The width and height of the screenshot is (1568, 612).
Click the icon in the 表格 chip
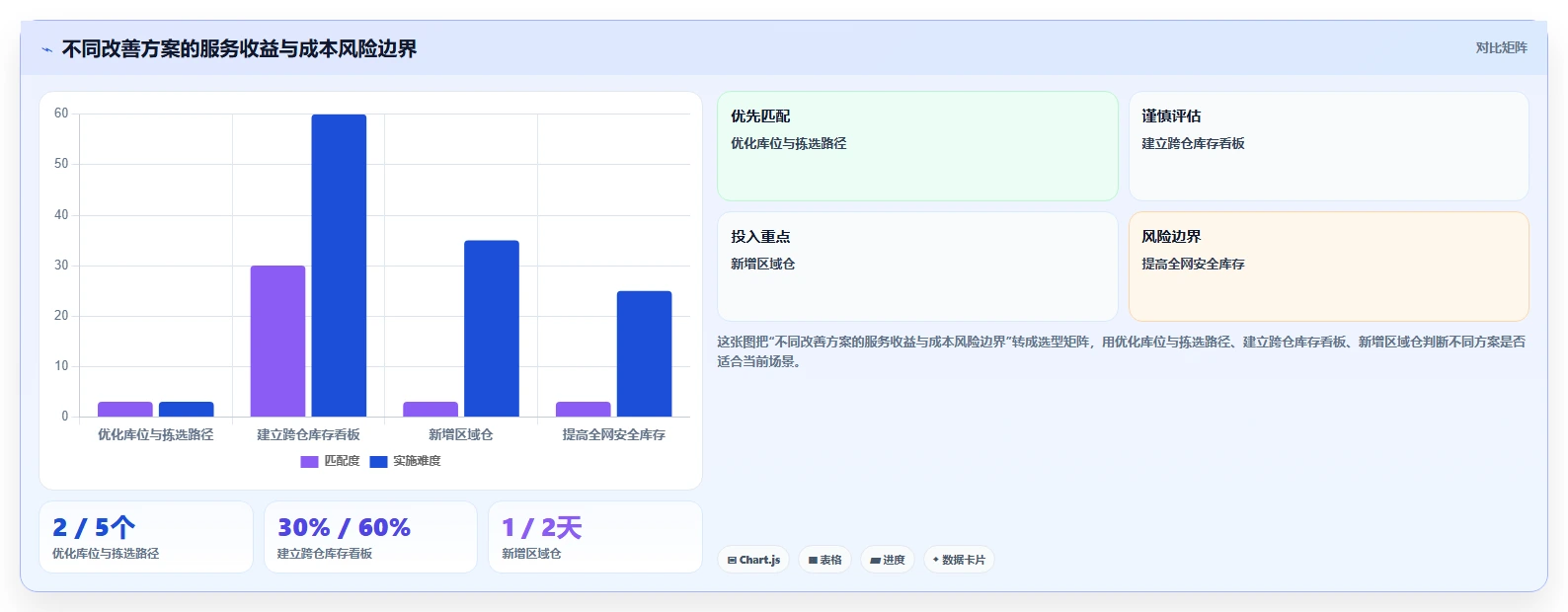pos(813,560)
